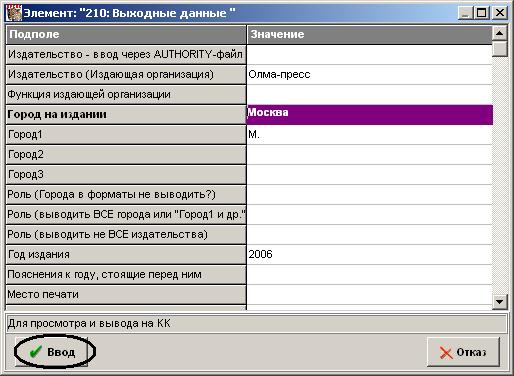The image size is (514, 376).
Task: Click the vertical scrollbar thumb
Action: click(500, 48)
